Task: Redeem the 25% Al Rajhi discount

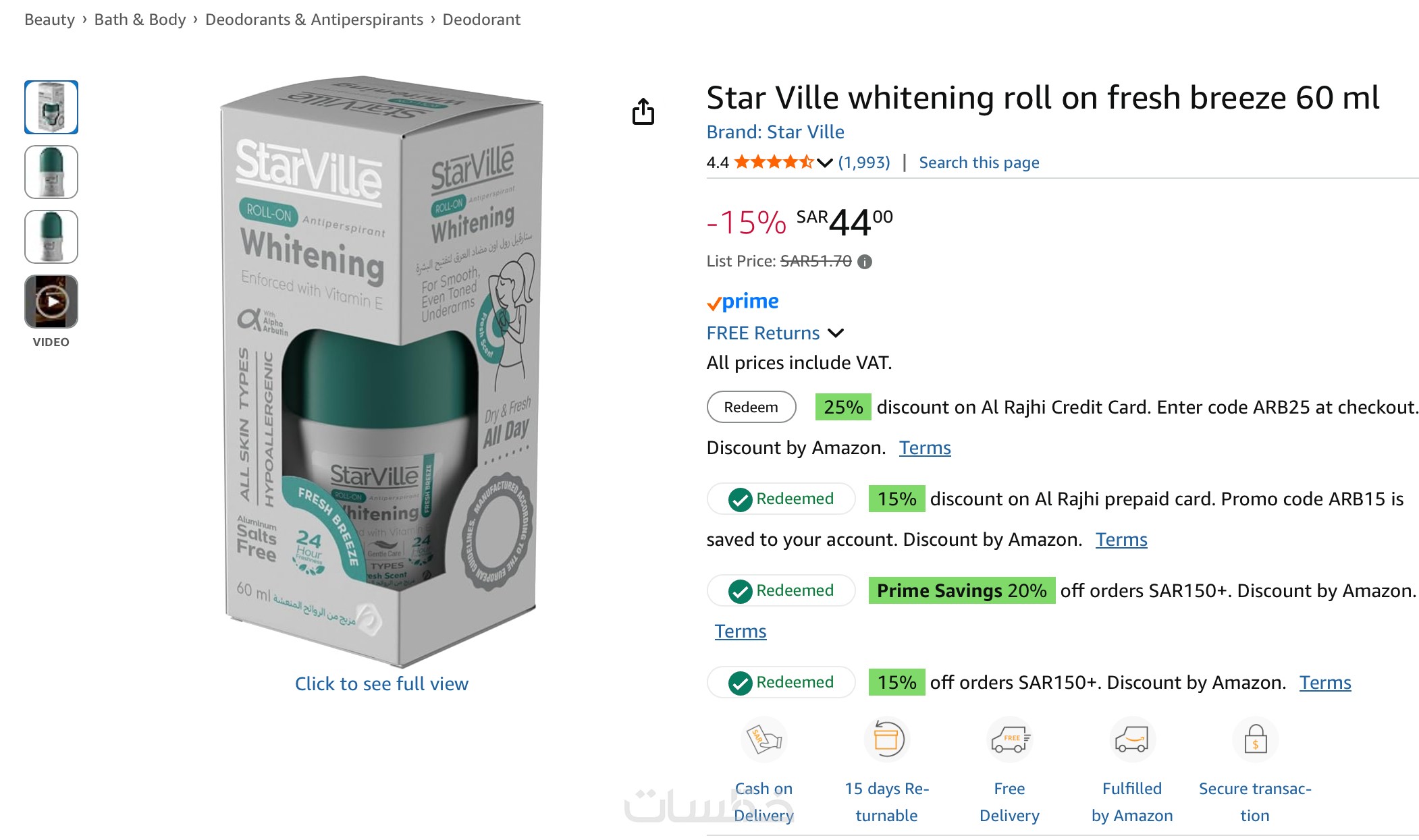Action: [751, 408]
